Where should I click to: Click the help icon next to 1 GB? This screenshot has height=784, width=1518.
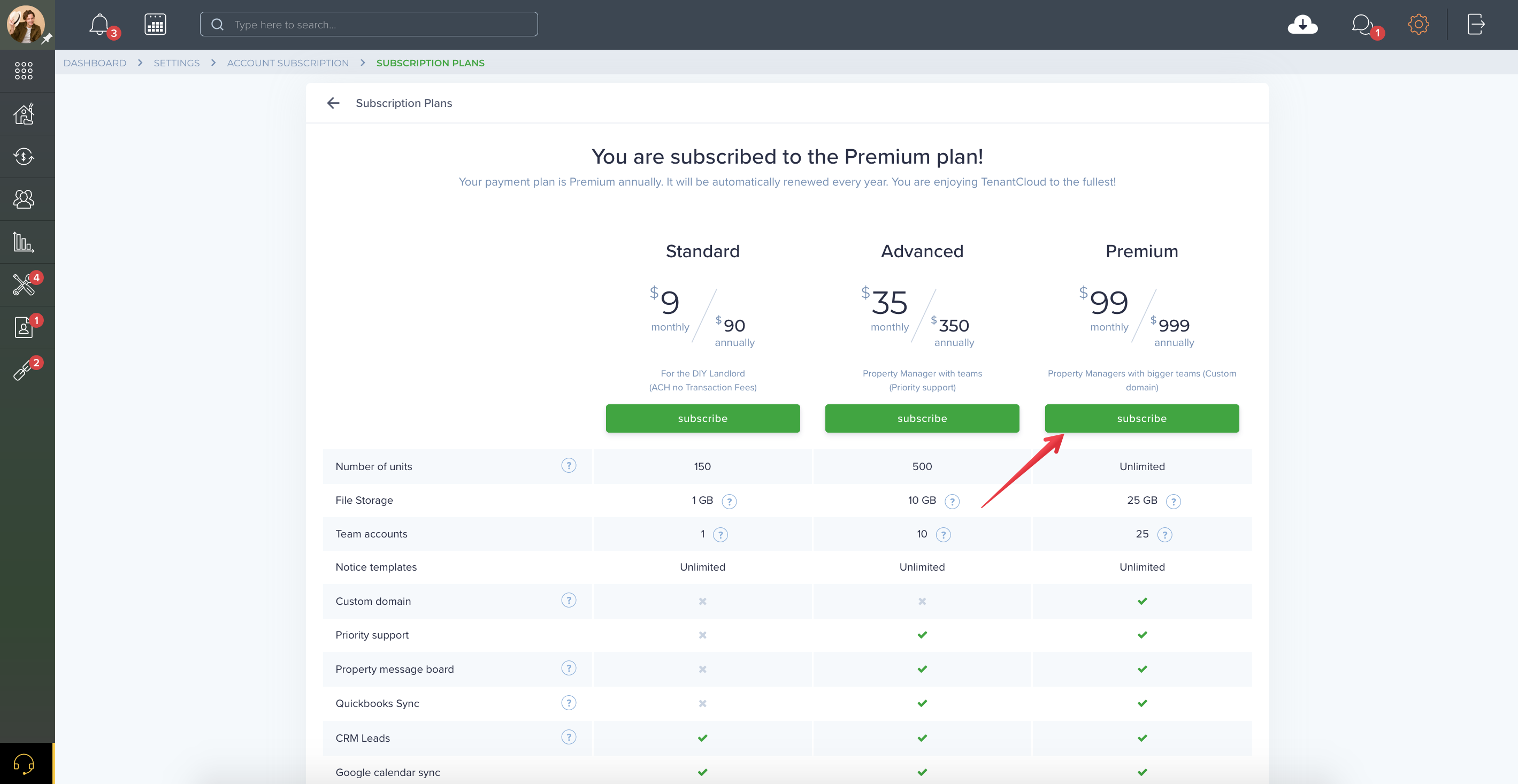click(x=729, y=501)
